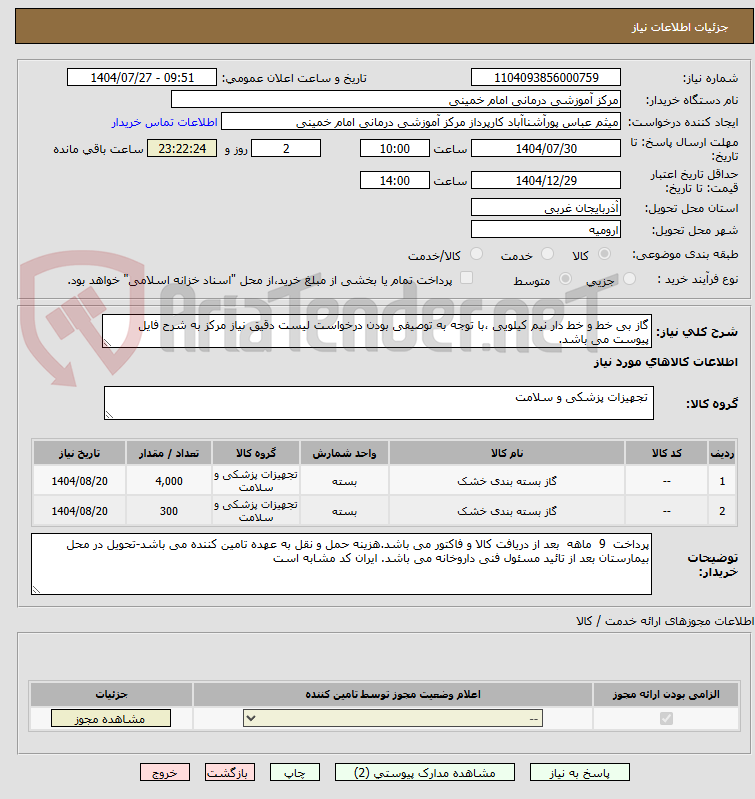
Task: Click the پاسخ به نیاز button
Action: click(x=580, y=773)
